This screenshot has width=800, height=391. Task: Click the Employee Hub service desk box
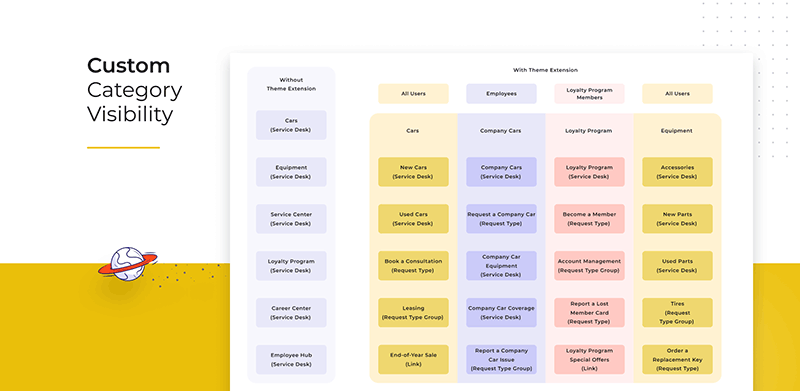[x=291, y=360]
